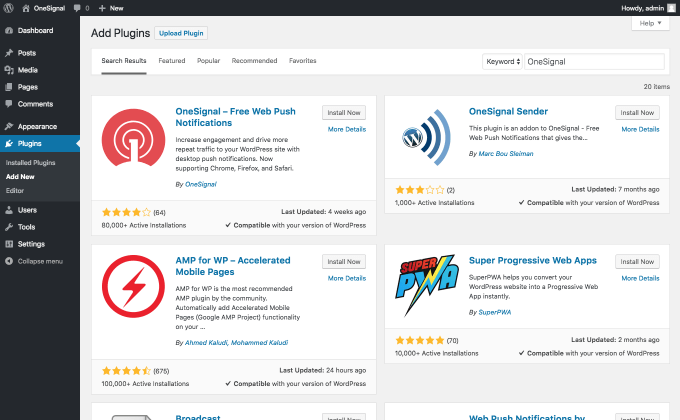Image resolution: width=680 pixels, height=420 pixels.
Task: Click the AMP for WP lightning logo
Action: 134,286
